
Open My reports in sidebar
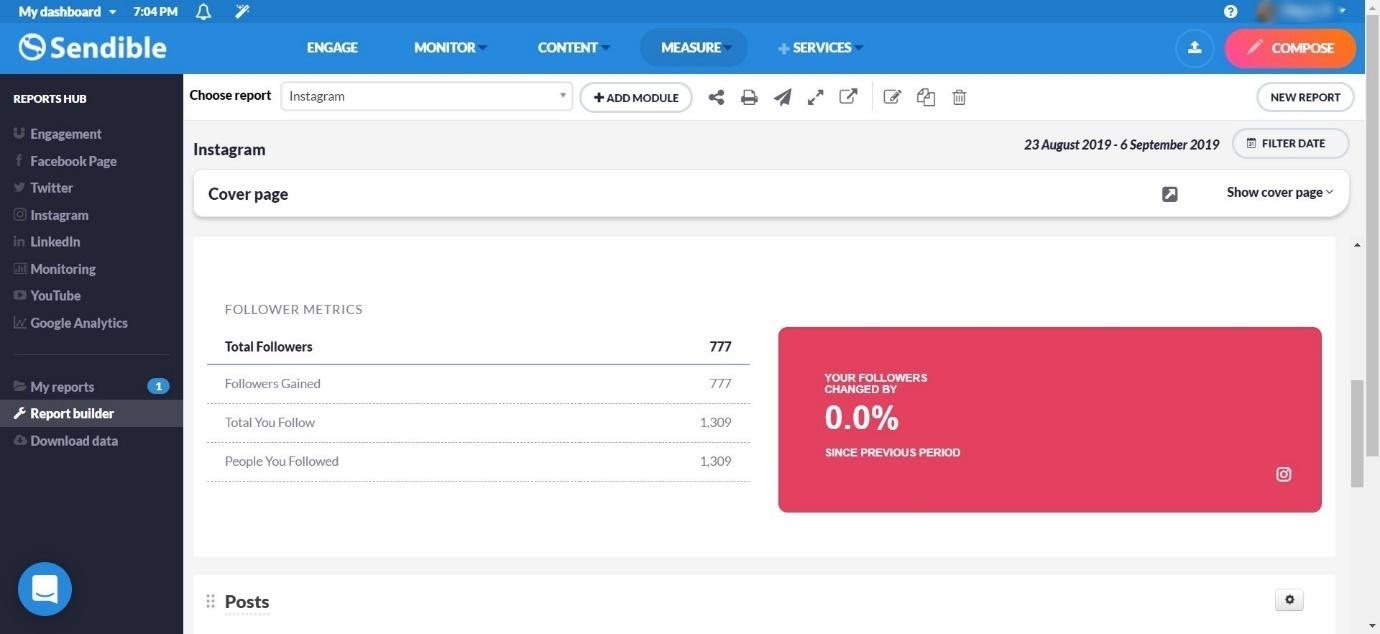(x=91, y=387)
